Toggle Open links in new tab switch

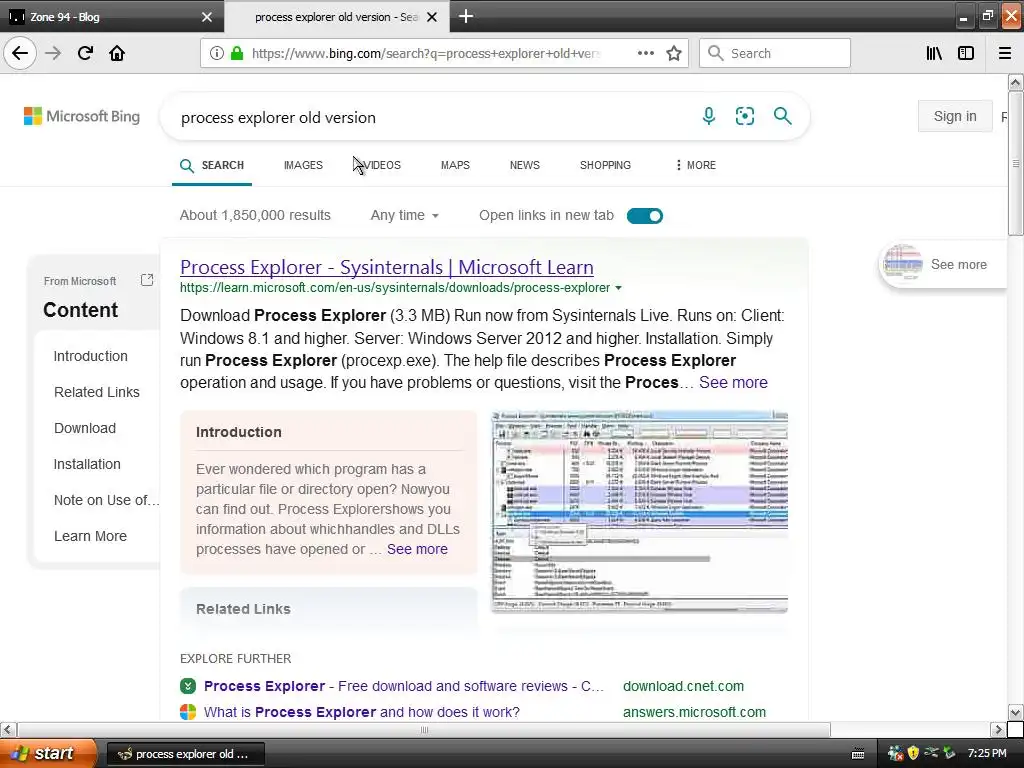pos(645,216)
